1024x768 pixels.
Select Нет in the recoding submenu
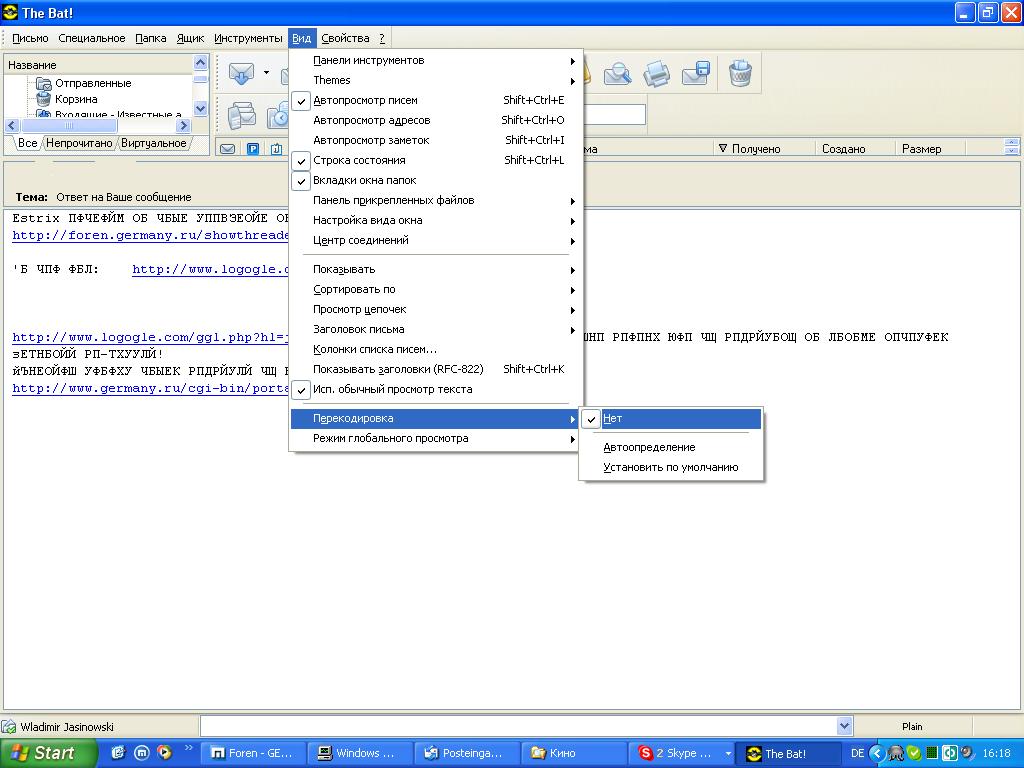point(671,419)
